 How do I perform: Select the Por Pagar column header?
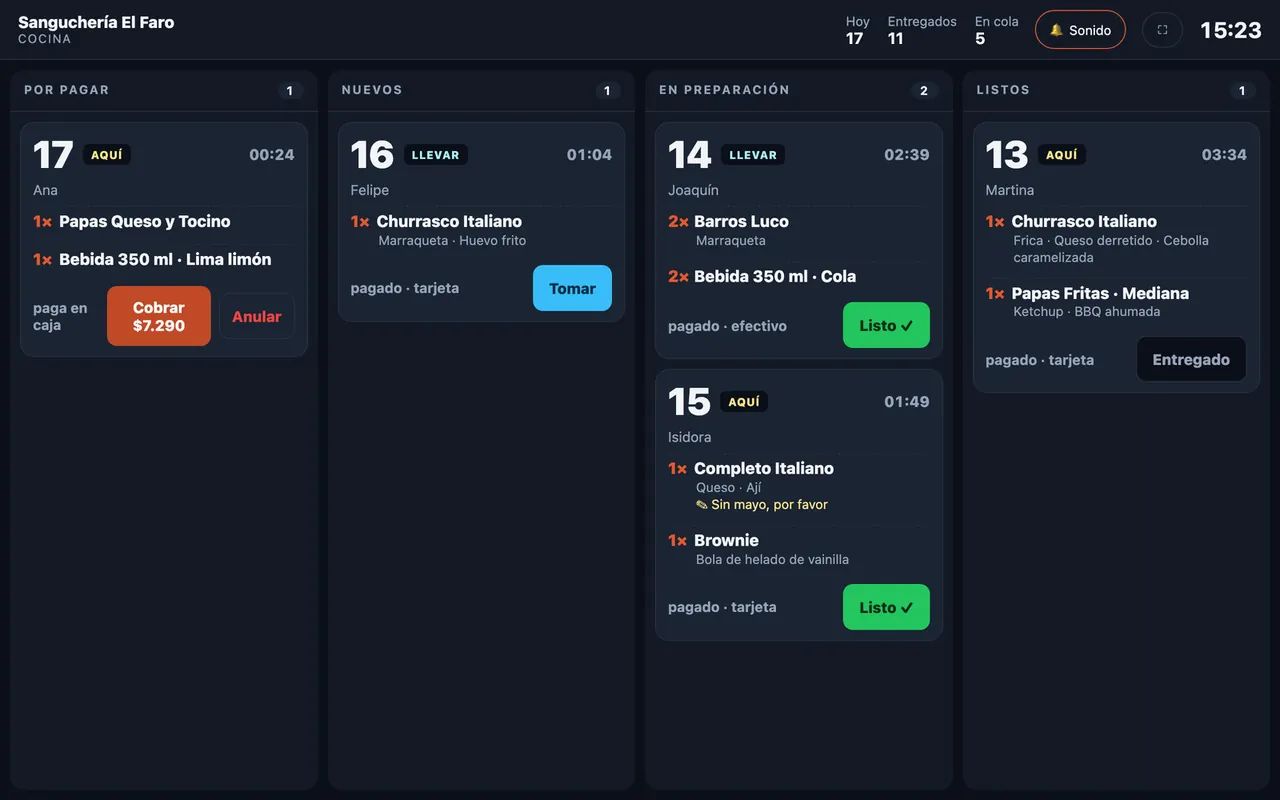(x=67, y=90)
